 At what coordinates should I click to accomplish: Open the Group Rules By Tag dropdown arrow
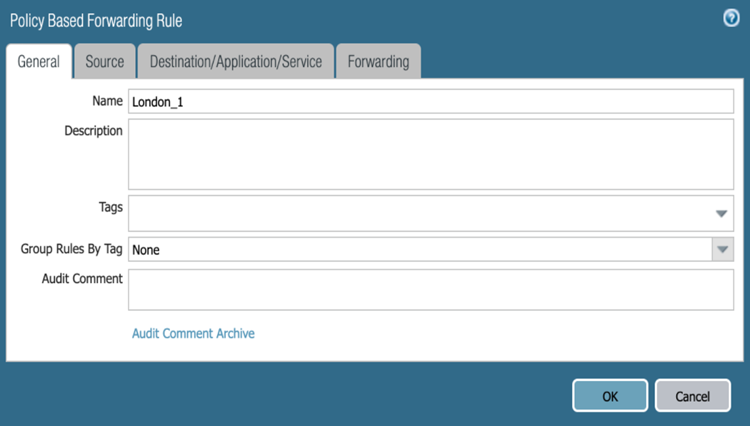722,249
